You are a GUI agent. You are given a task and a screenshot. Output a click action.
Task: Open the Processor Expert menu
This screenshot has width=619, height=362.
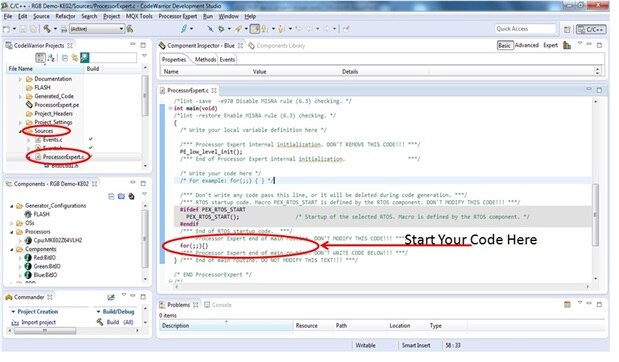[x=178, y=16]
